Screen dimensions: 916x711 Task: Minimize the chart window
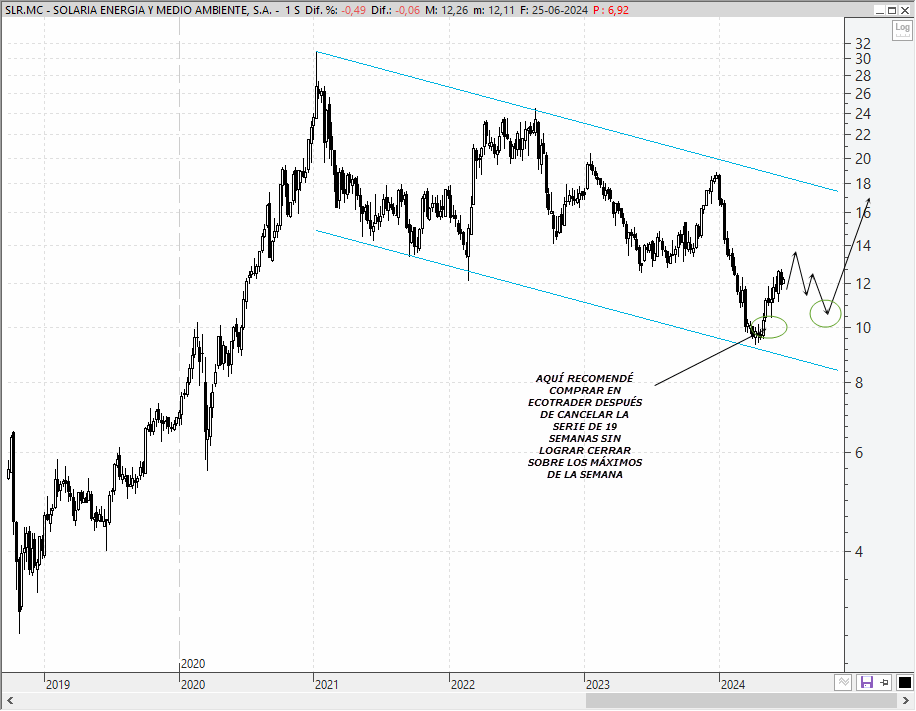click(x=880, y=10)
